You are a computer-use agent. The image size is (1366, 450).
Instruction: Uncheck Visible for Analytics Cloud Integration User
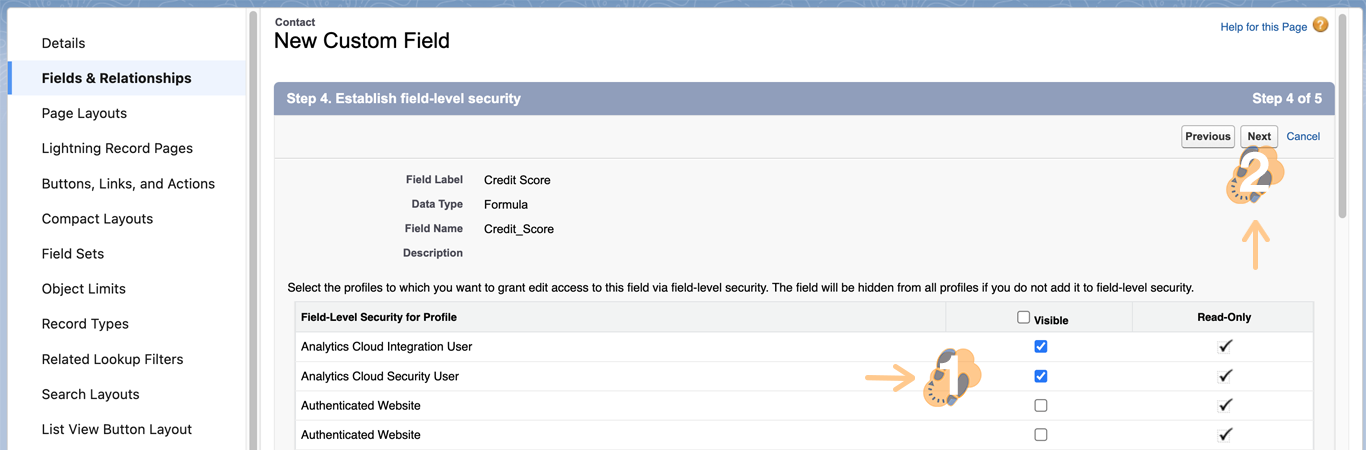(x=1041, y=346)
